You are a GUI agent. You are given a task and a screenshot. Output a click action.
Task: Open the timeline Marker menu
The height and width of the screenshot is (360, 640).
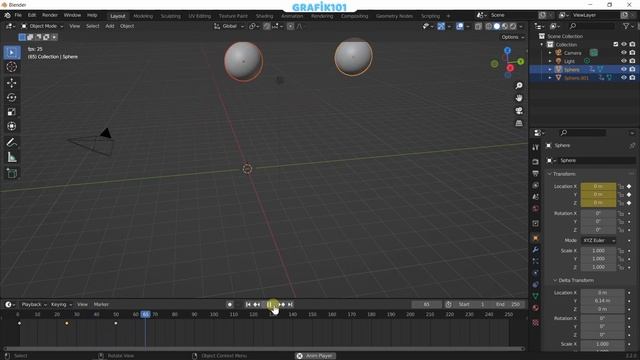[x=101, y=304]
